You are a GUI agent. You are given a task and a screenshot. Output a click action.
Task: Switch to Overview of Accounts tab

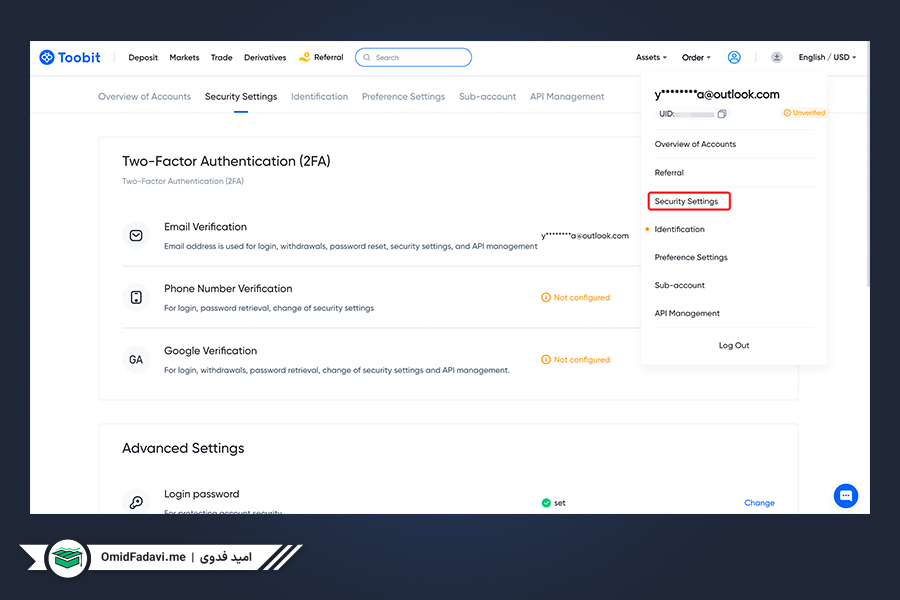click(x=145, y=96)
